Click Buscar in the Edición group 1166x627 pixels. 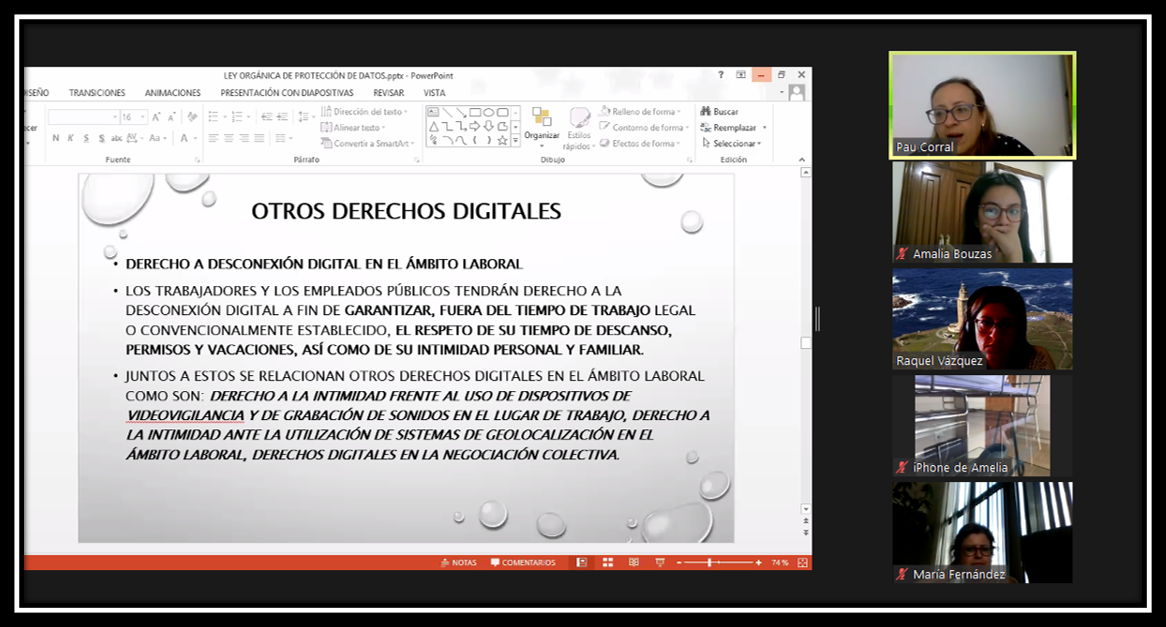pos(720,112)
